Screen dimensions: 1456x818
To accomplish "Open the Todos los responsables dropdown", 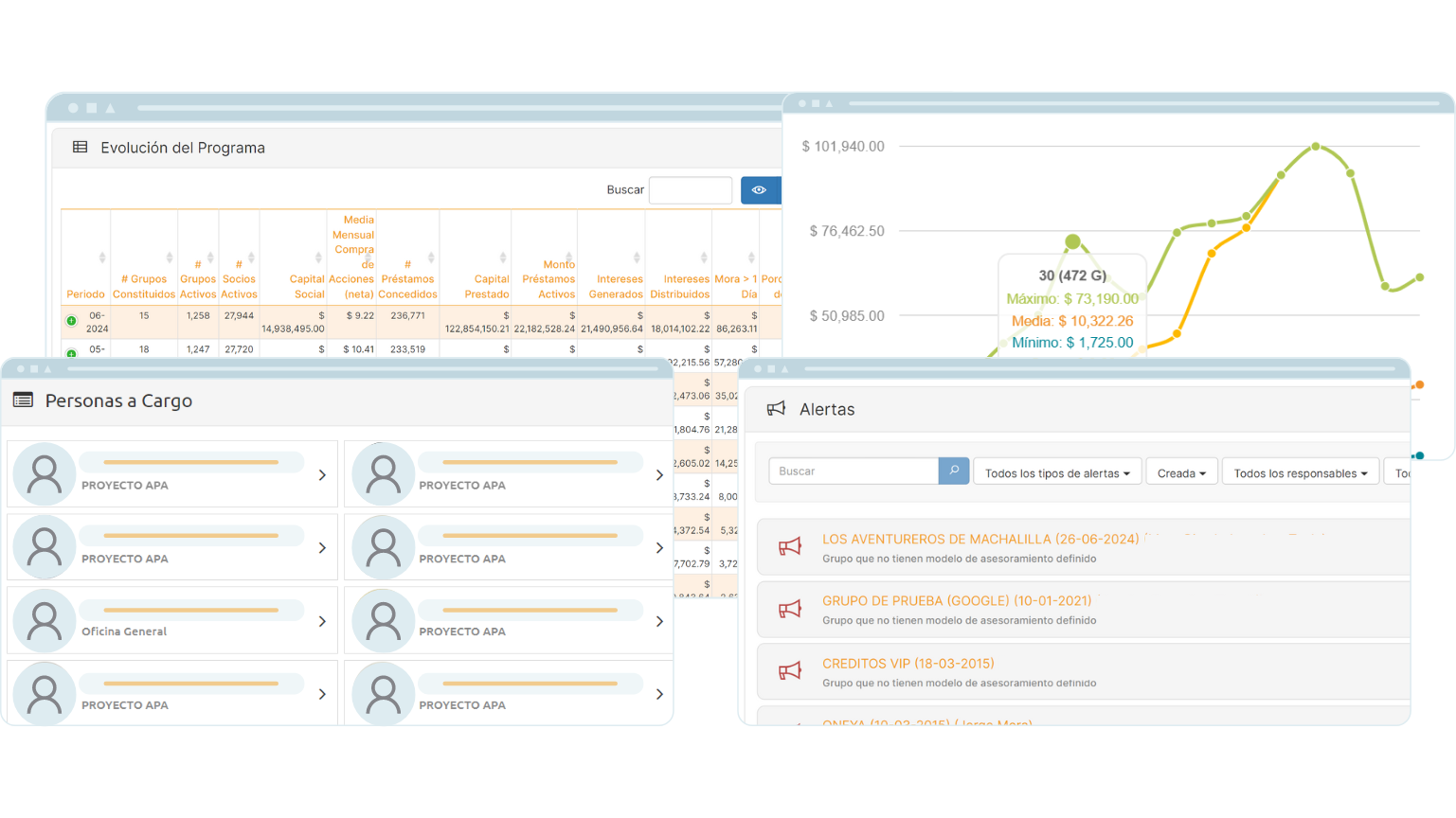I will pos(1300,471).
